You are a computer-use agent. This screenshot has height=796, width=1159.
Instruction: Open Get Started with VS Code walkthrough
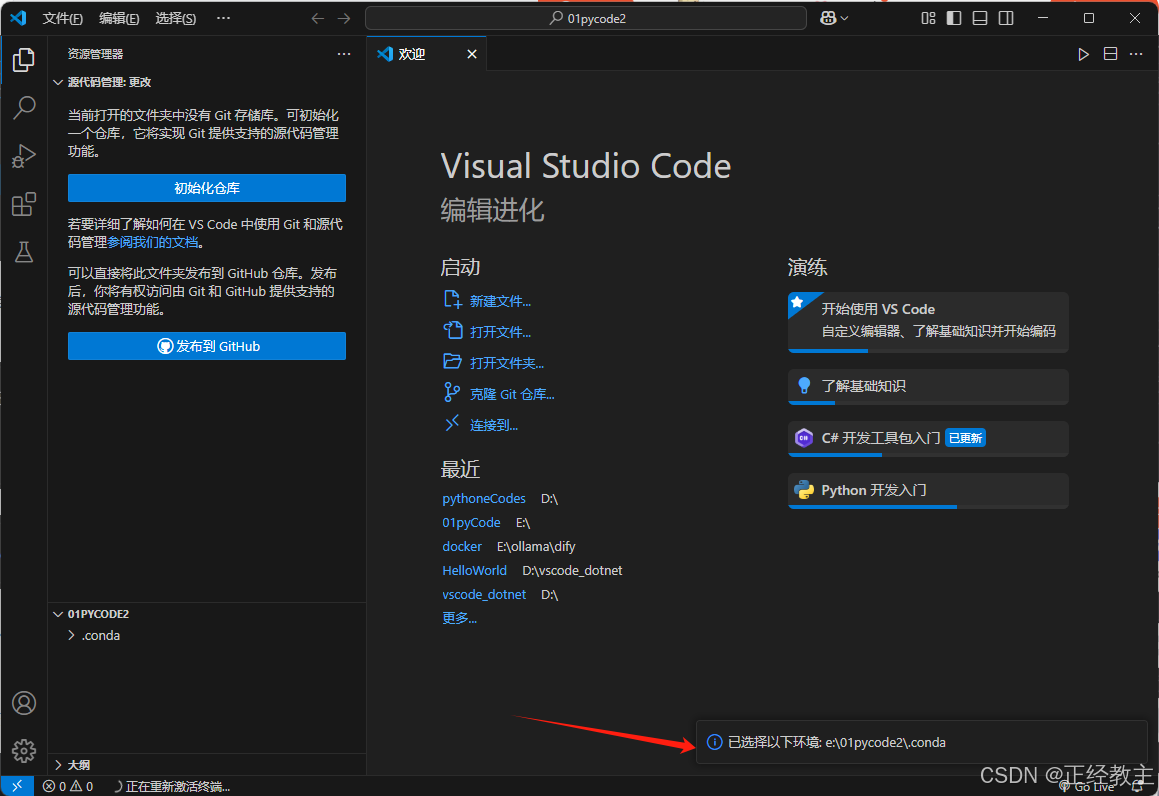click(928, 322)
